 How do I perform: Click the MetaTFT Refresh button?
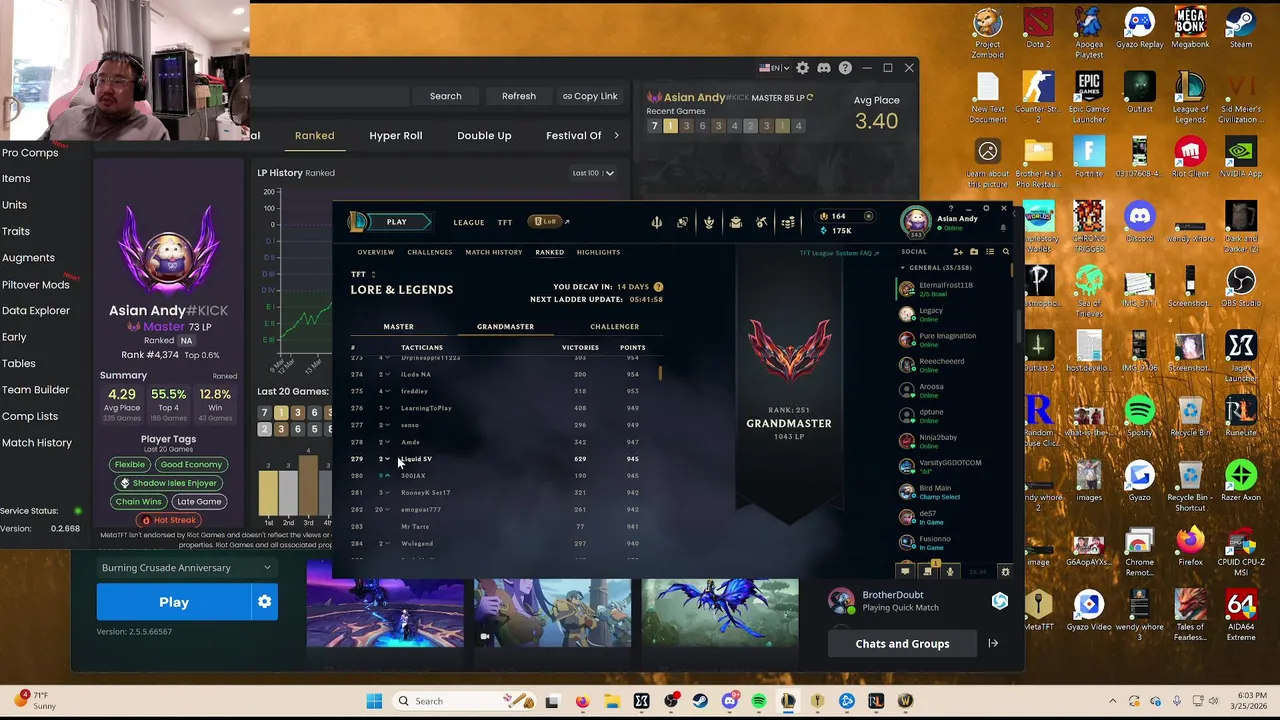click(519, 96)
